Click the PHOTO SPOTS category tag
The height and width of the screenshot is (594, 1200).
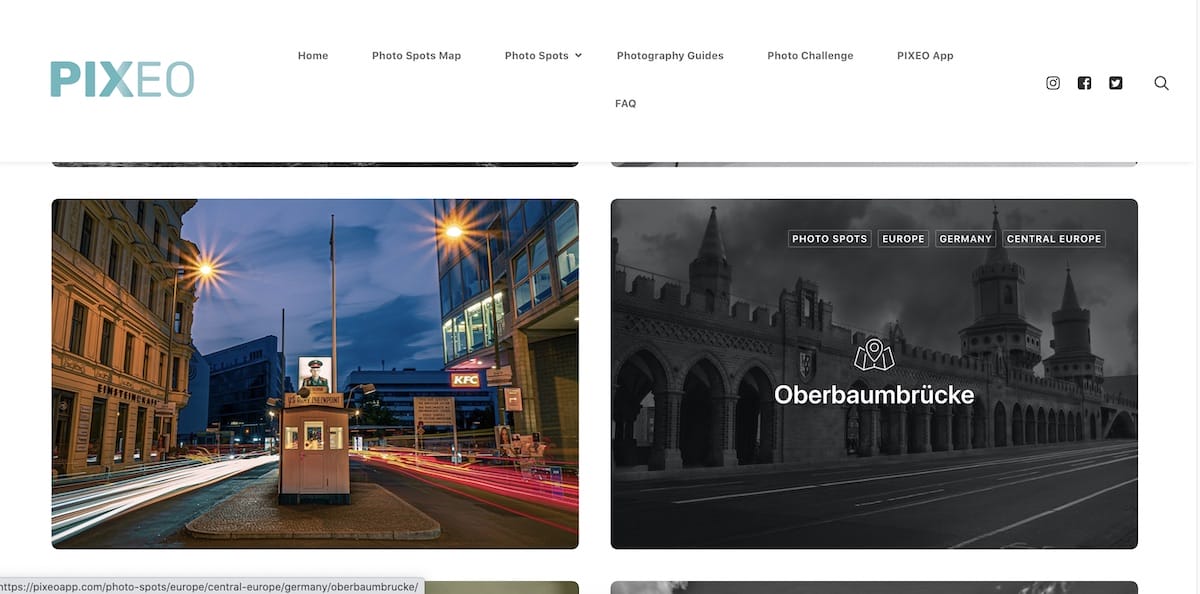pyautogui.click(x=829, y=239)
